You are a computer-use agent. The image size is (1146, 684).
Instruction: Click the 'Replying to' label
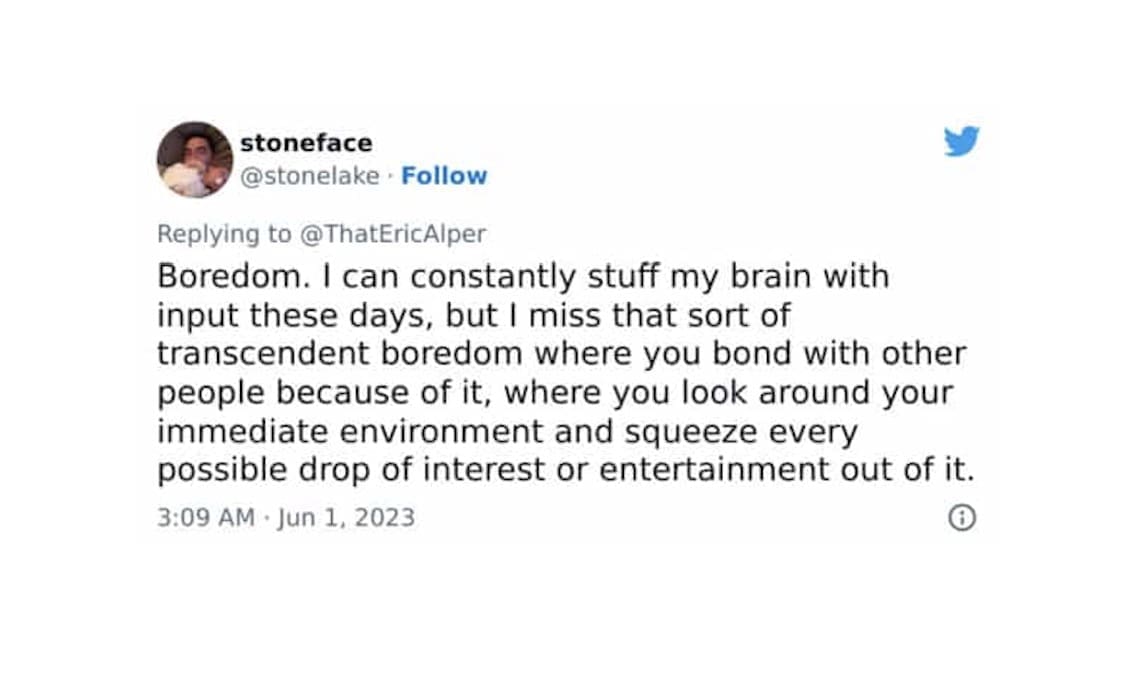pos(224,234)
